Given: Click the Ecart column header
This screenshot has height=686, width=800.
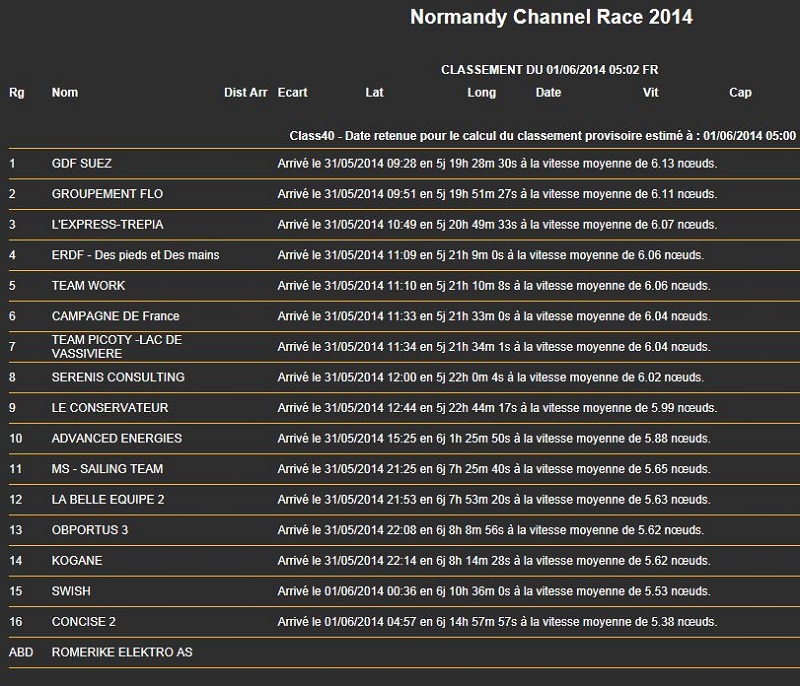Looking at the screenshot, I should 292,93.
